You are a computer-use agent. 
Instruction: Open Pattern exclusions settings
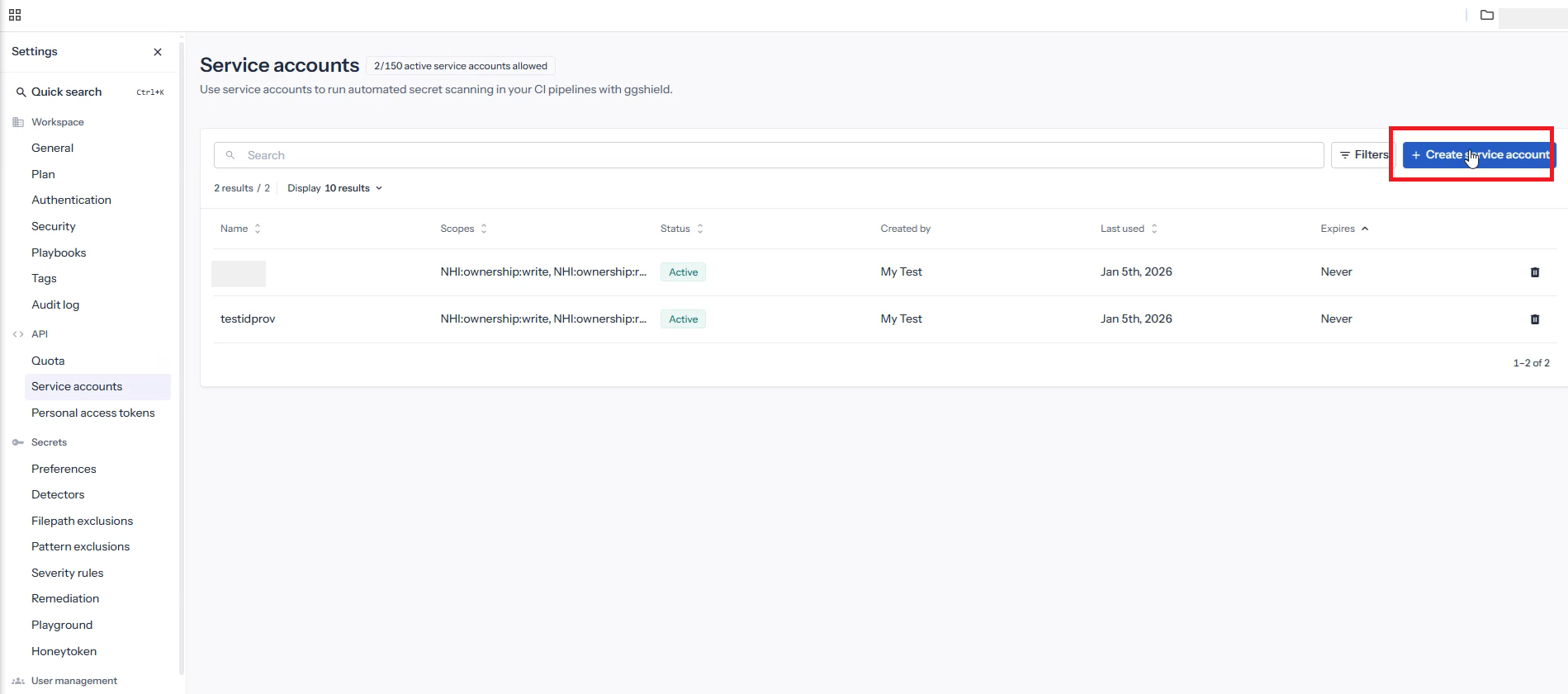pyautogui.click(x=80, y=546)
